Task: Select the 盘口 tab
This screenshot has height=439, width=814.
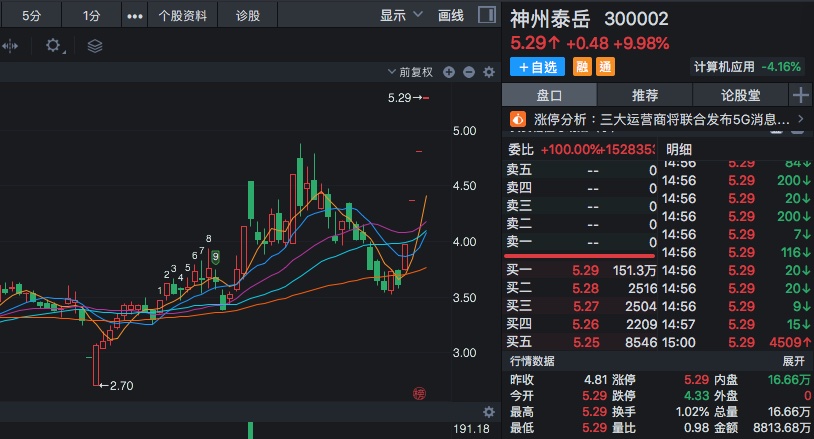Action: [549, 95]
